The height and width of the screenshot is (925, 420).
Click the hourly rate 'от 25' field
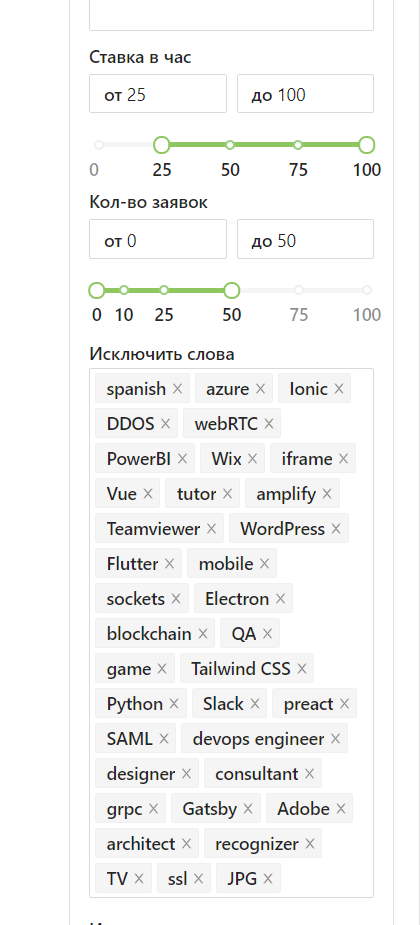(158, 94)
